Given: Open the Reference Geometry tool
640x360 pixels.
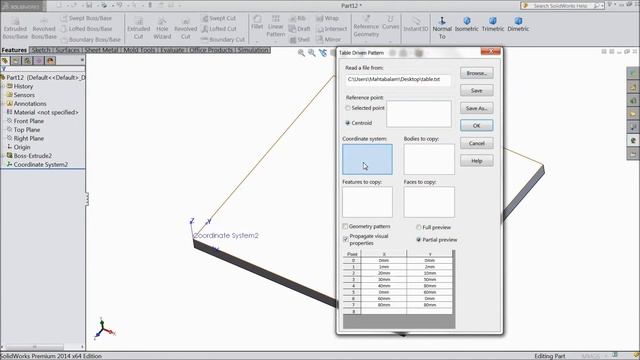Looking at the screenshot, I should tap(366, 26).
